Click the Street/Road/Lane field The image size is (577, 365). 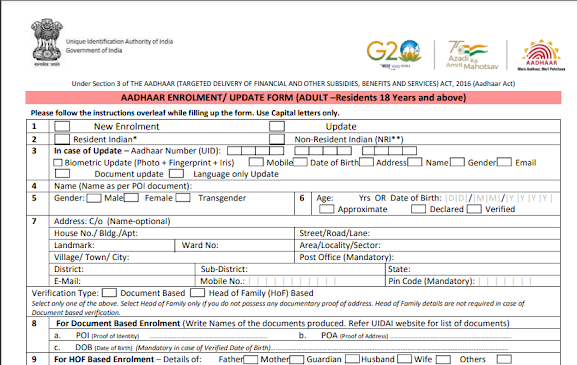428,233
